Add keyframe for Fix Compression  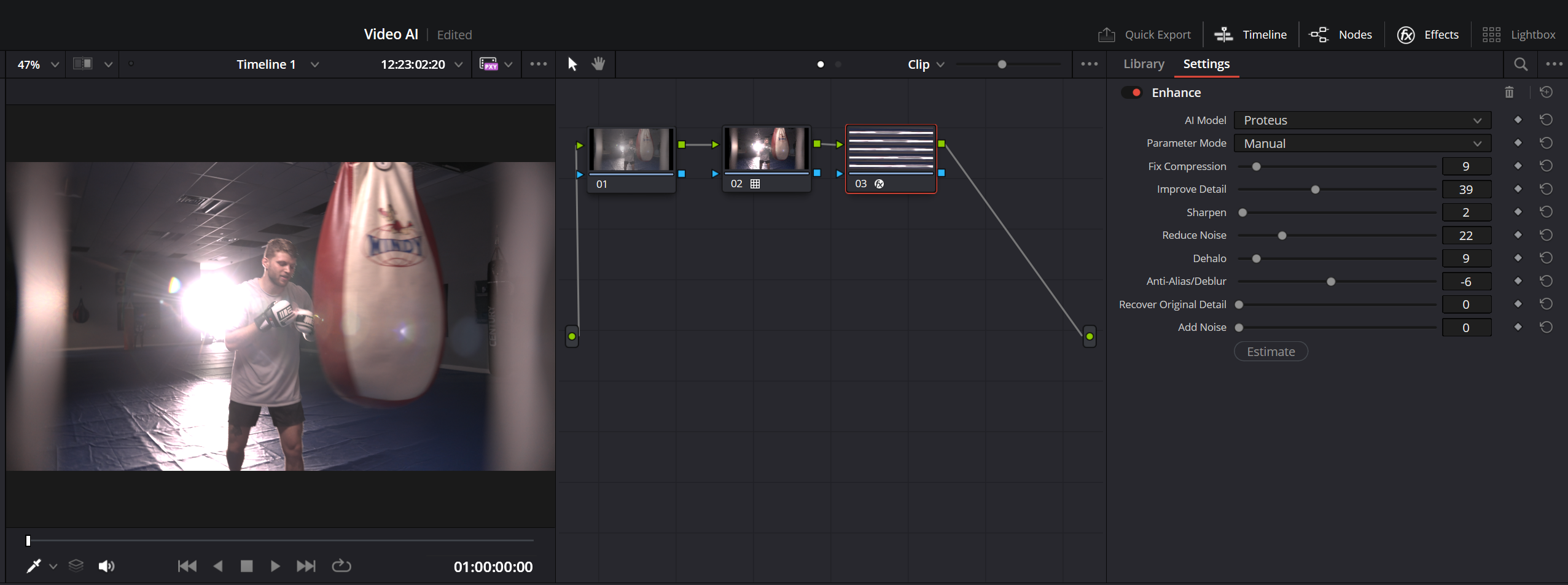[1518, 166]
